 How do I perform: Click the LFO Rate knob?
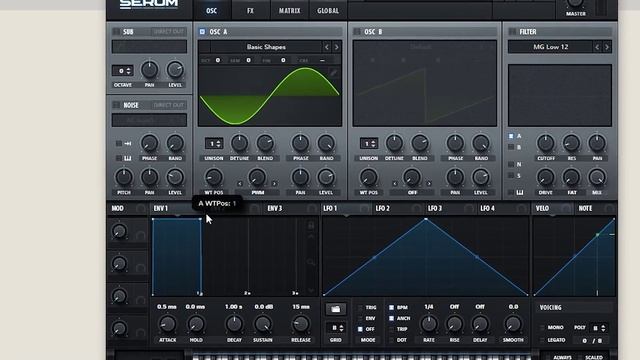[x=429, y=324]
